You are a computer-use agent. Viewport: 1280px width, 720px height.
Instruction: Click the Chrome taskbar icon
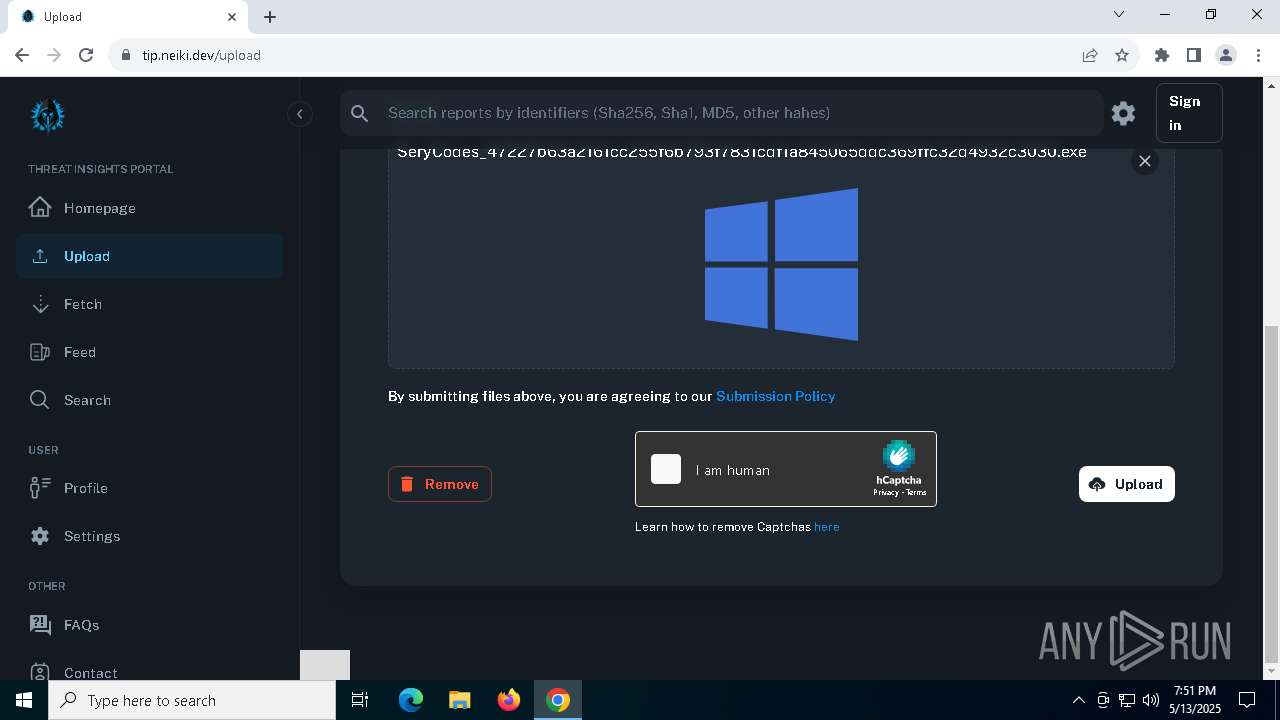pos(558,700)
